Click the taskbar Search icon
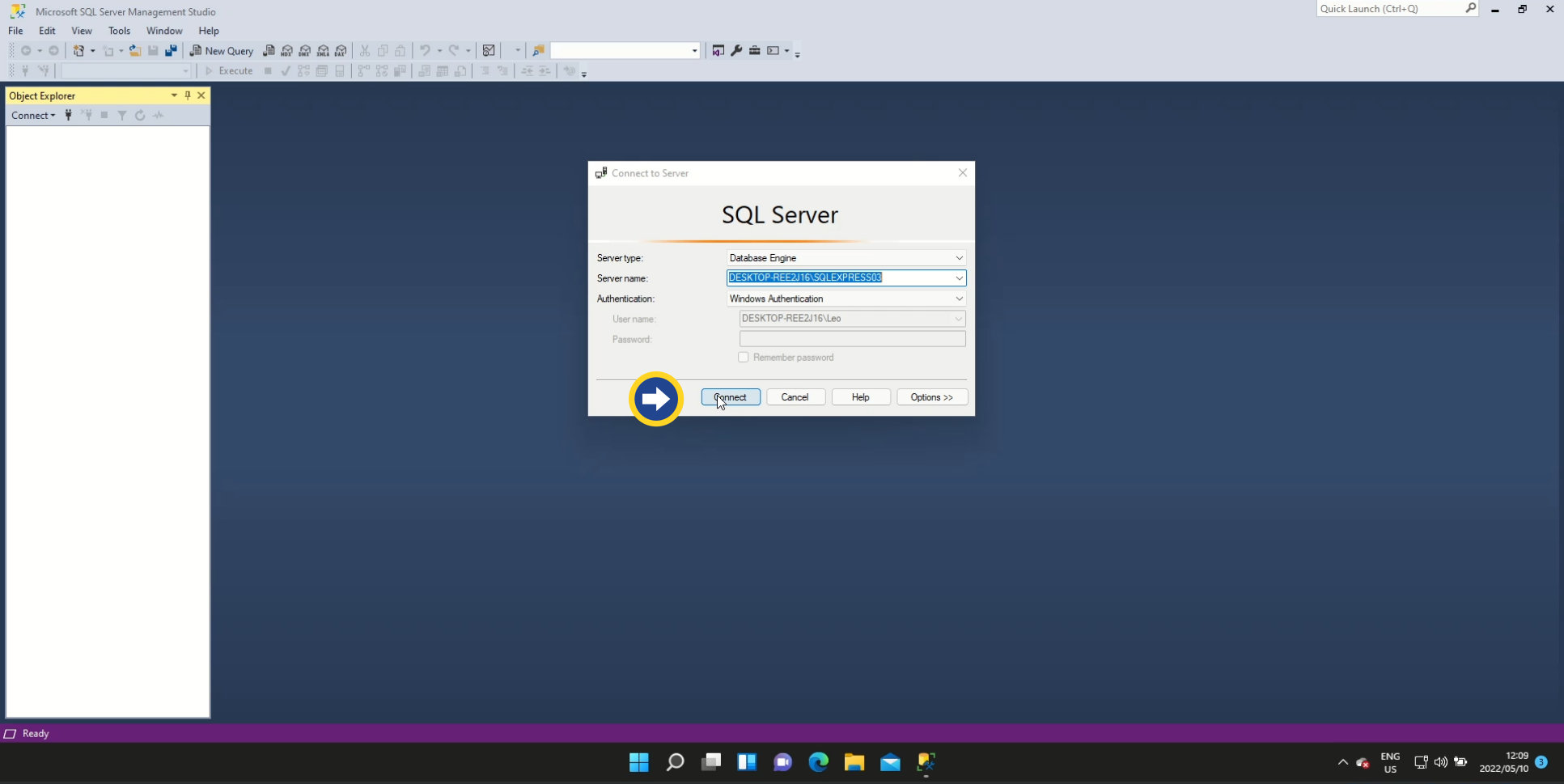 pyautogui.click(x=675, y=762)
